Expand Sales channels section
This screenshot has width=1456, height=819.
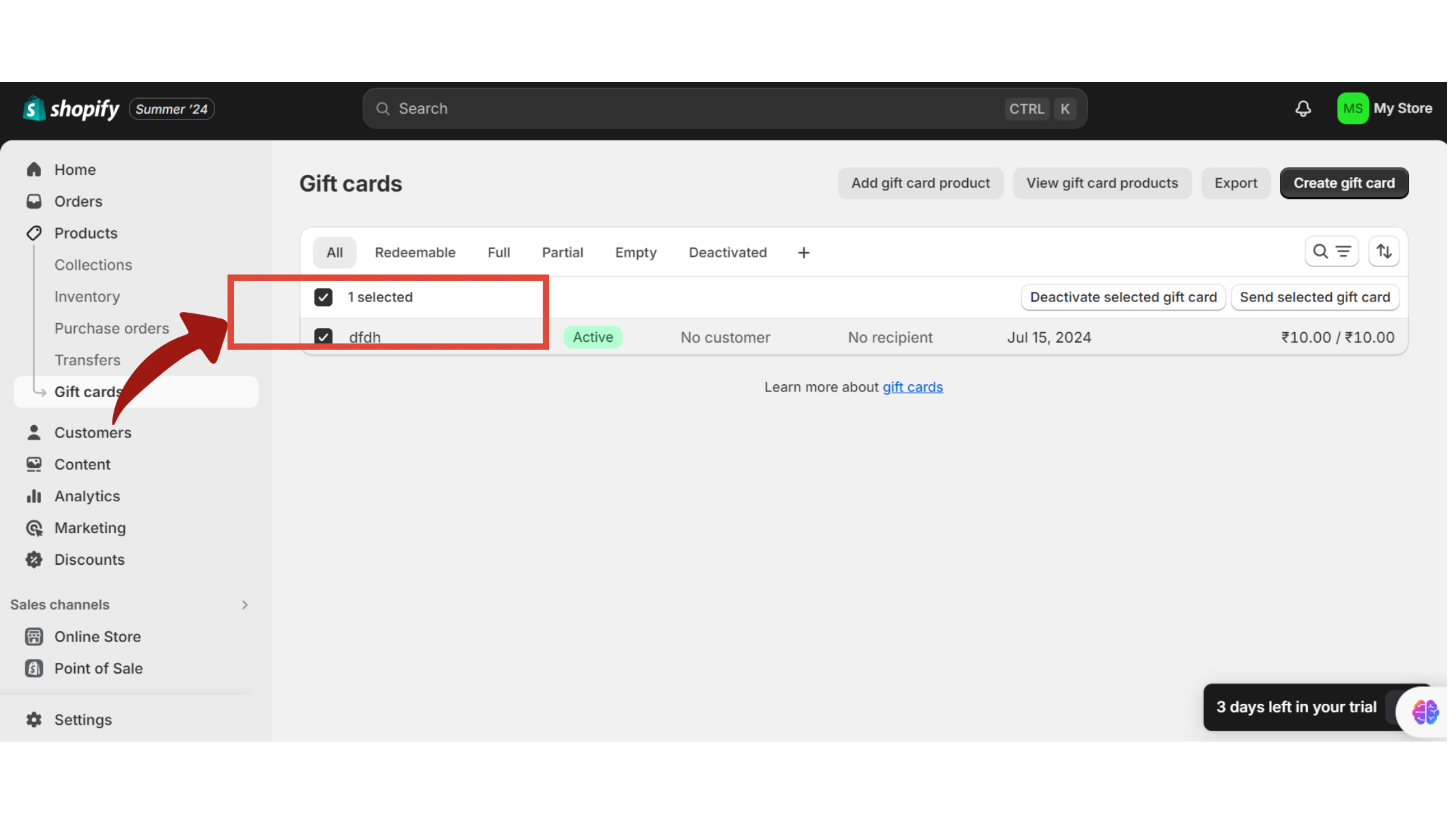pos(244,604)
